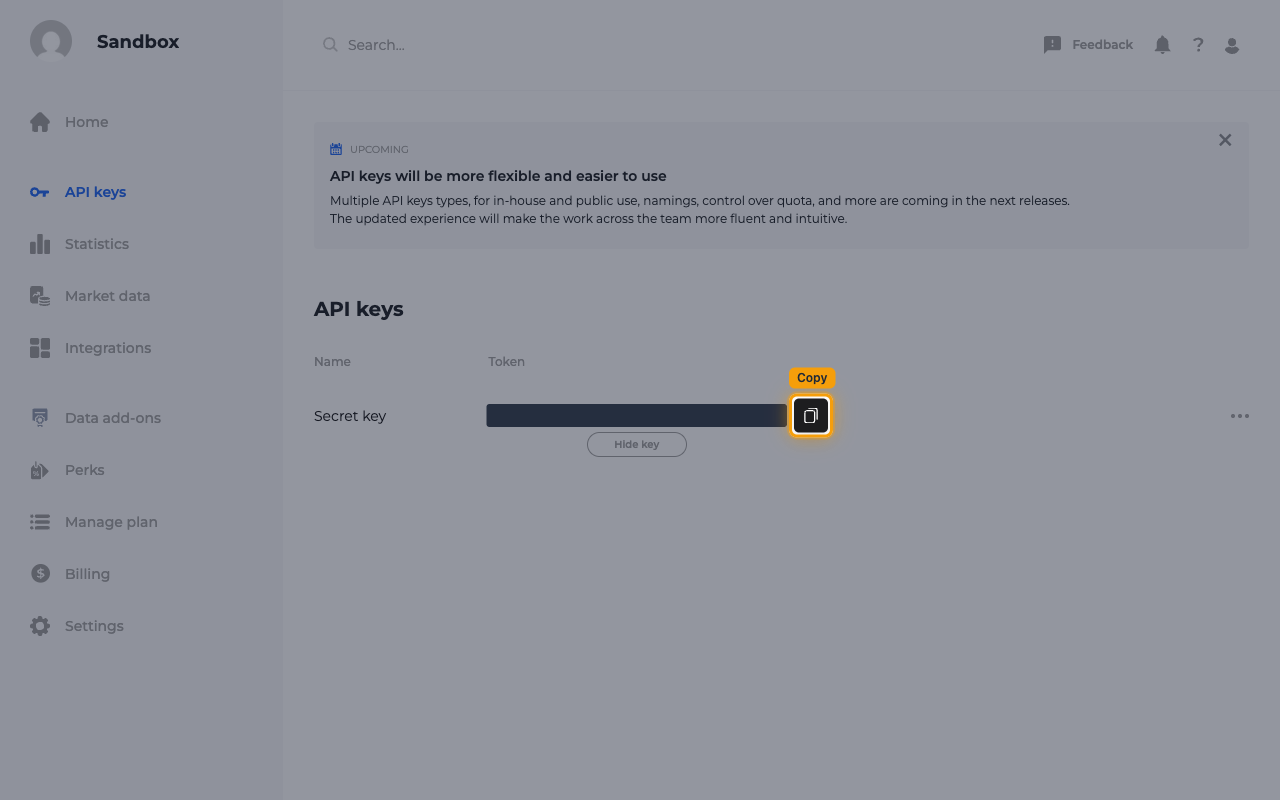The width and height of the screenshot is (1280, 800).
Task: Click the 'UPCOMING' banner label
Action: (379, 150)
